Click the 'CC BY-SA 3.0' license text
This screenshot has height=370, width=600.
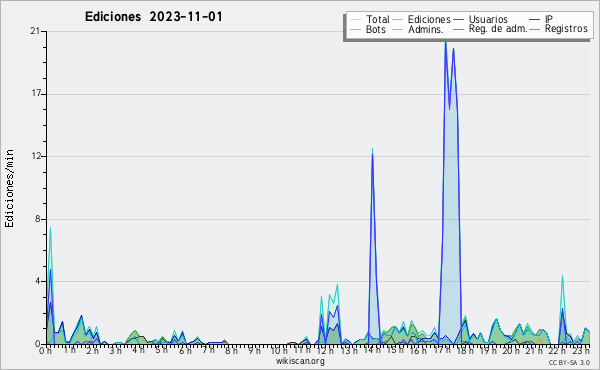[x=569, y=362]
